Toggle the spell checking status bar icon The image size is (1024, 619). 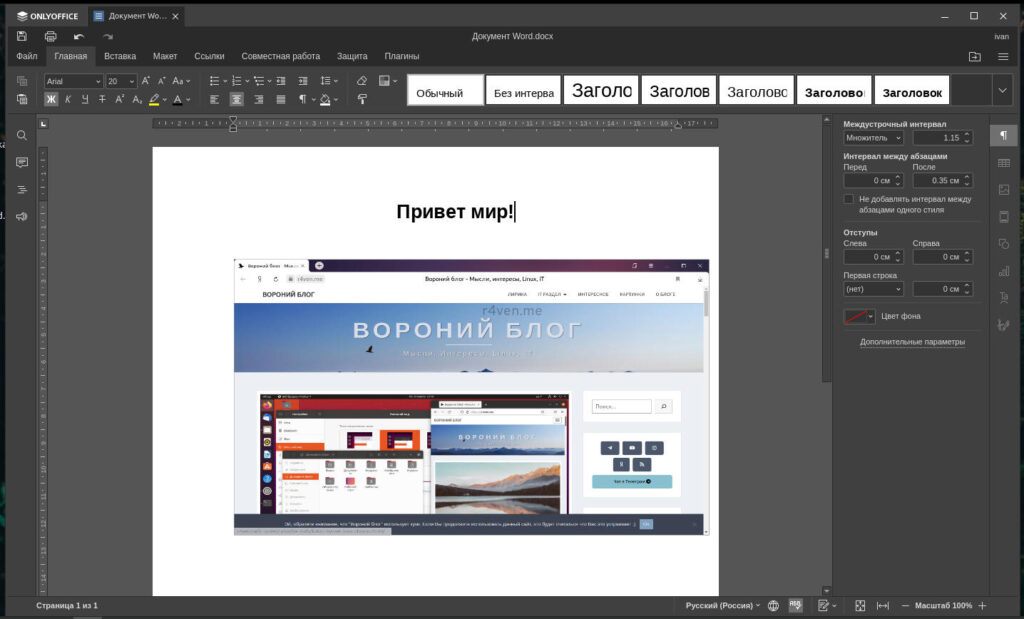tap(795, 606)
